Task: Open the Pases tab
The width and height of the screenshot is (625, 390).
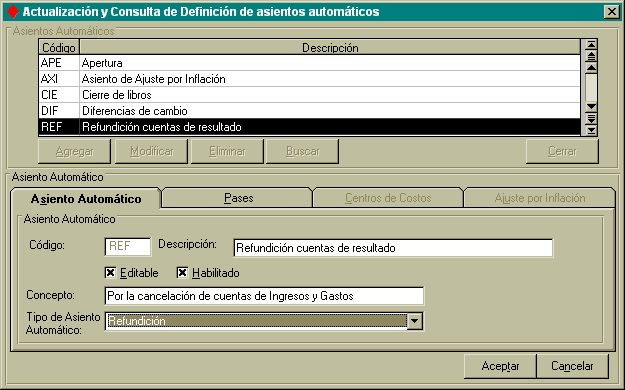Action: [x=238, y=198]
